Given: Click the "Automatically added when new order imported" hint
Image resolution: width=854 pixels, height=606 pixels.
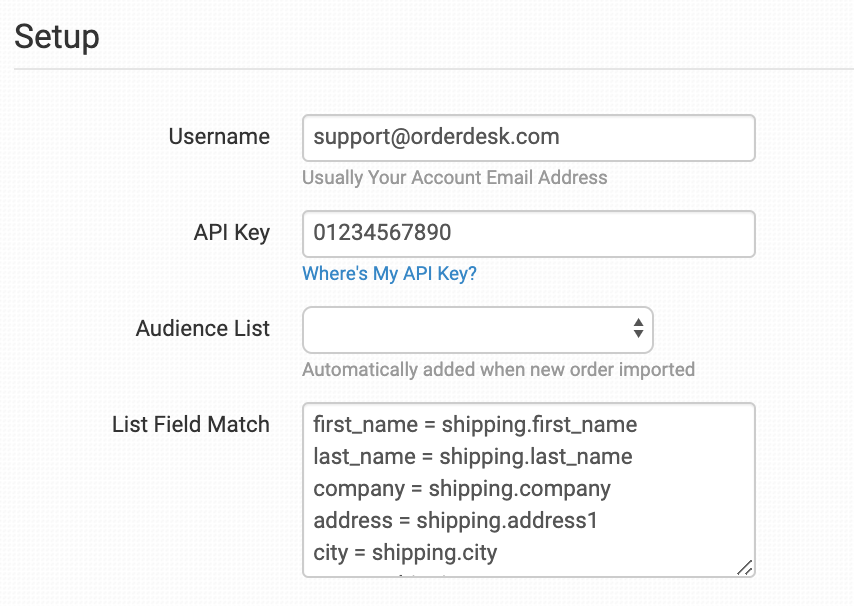Looking at the screenshot, I should tap(498, 370).
